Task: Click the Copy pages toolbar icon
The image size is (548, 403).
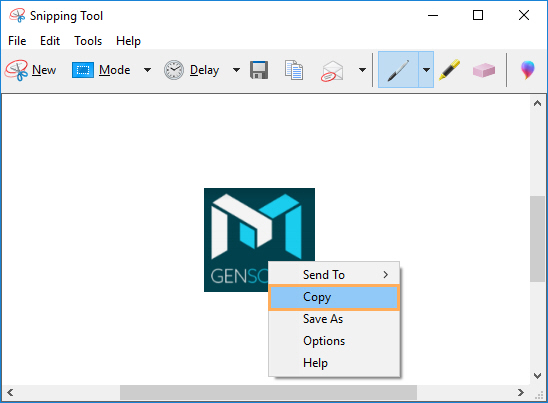Action: pos(294,70)
